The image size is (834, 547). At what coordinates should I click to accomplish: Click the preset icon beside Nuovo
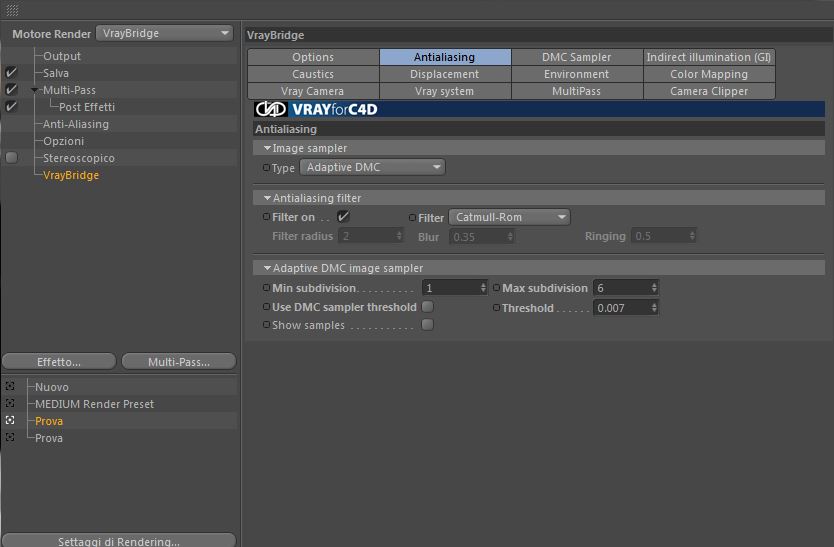[x=10, y=386]
